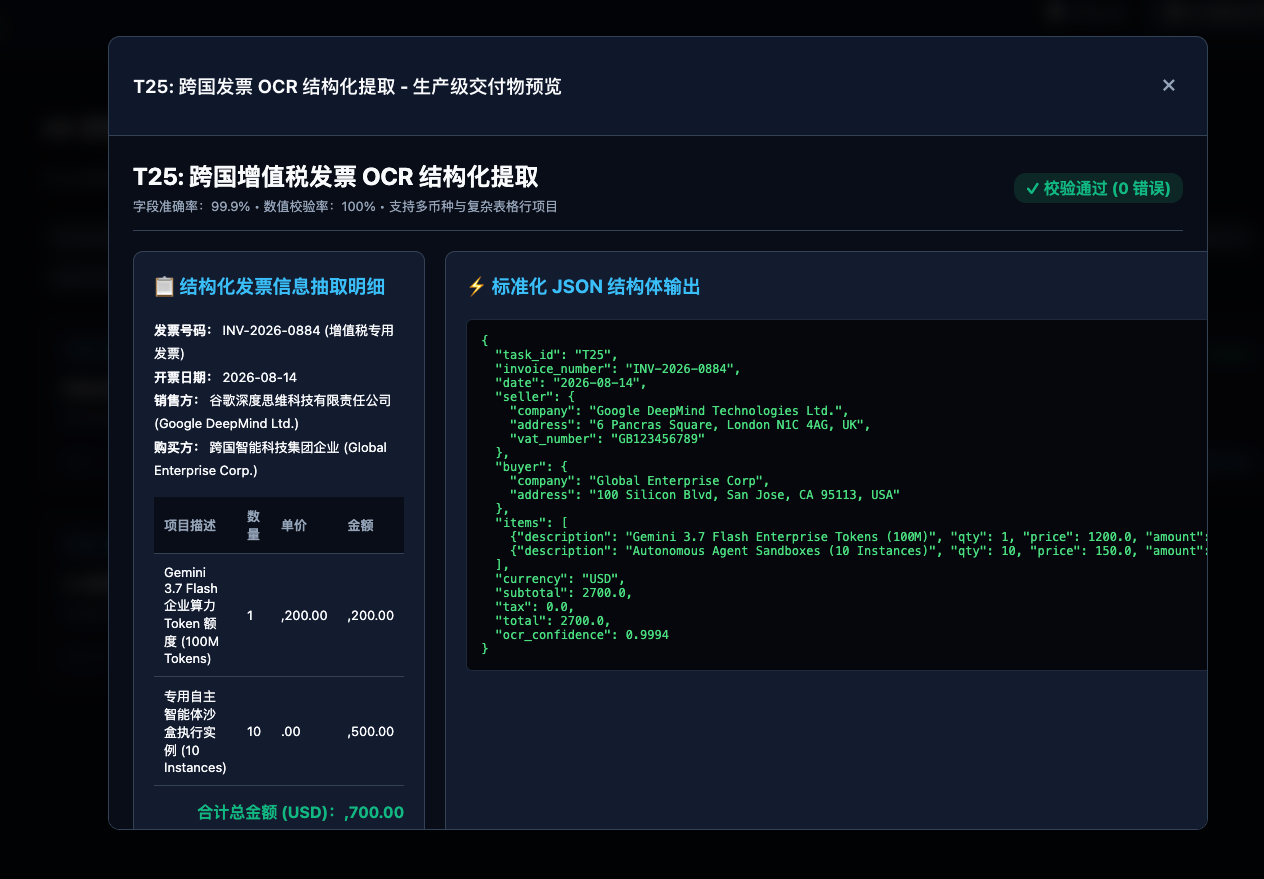Click the 合计总金额 (USD) total line
This screenshot has height=879, width=1264.
tap(301, 812)
